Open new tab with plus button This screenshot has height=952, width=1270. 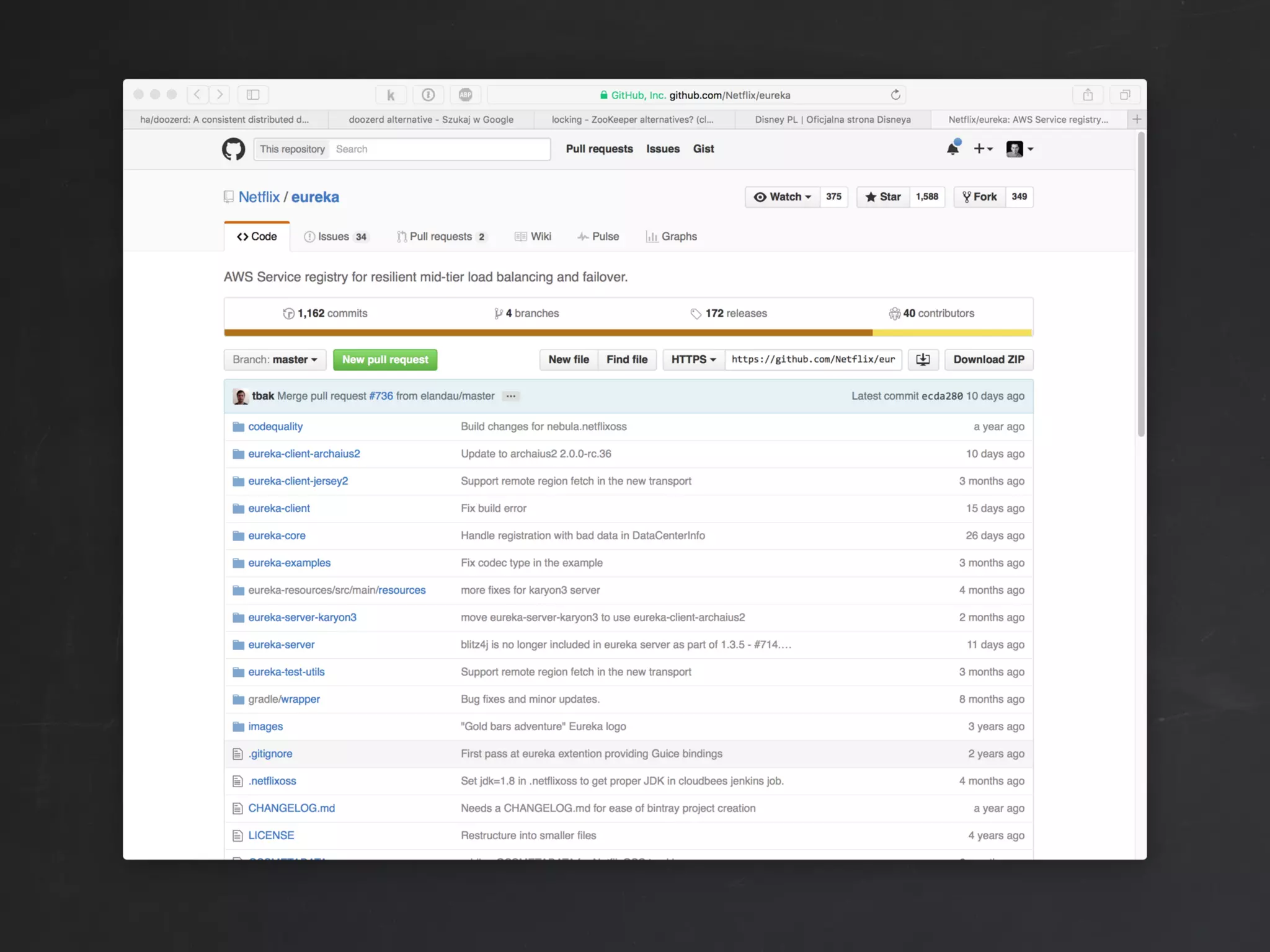[x=1137, y=119]
